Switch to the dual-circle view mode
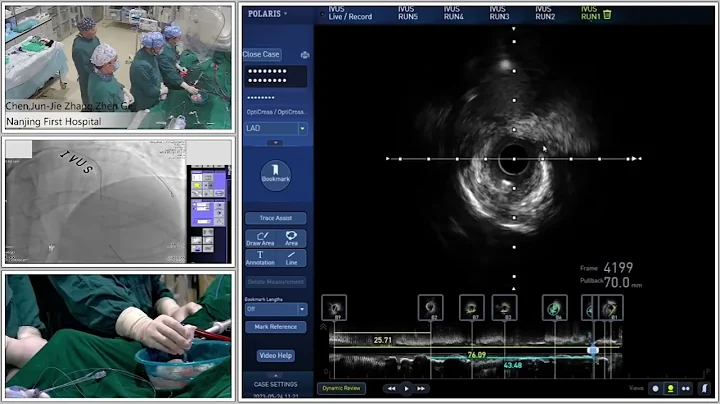This screenshot has width=720, height=404. coord(686,388)
